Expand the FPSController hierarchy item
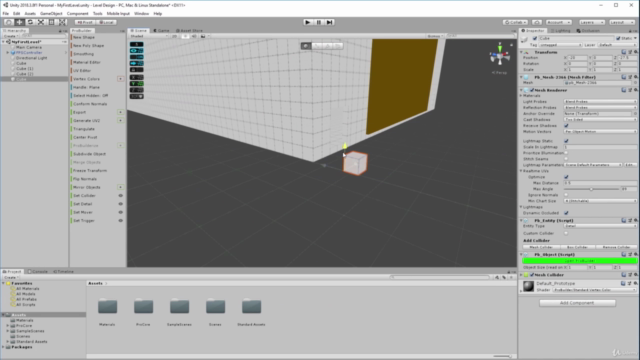640x360 pixels. tap(7, 53)
